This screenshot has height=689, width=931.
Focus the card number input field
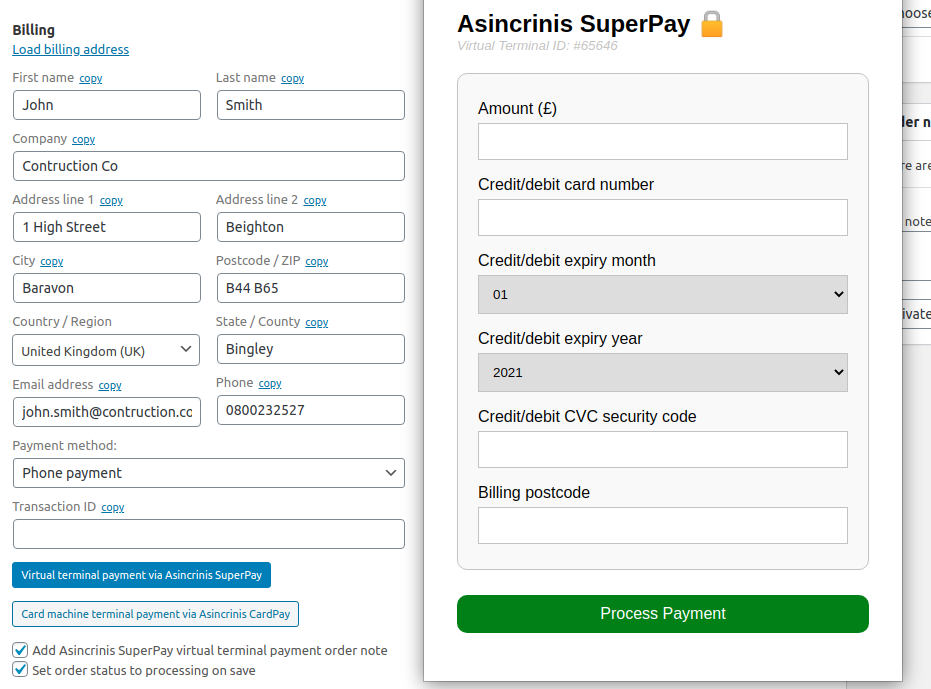[662, 218]
